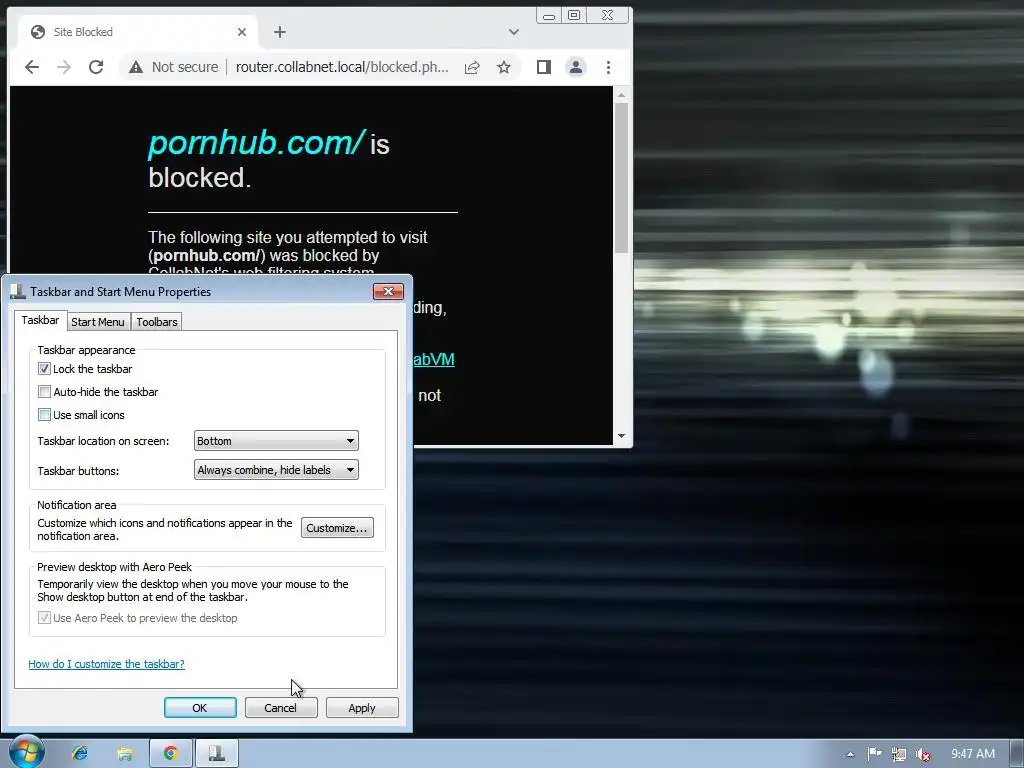Close the Taskbar and Start Menu Properties dialog
This screenshot has height=768, width=1024.
[x=388, y=291]
